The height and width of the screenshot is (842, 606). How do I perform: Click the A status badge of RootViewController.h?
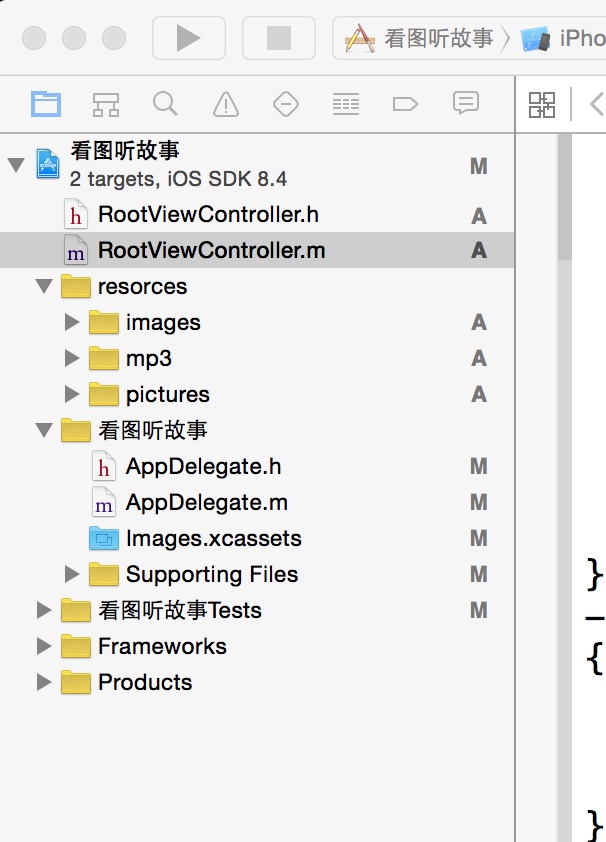coord(479,216)
